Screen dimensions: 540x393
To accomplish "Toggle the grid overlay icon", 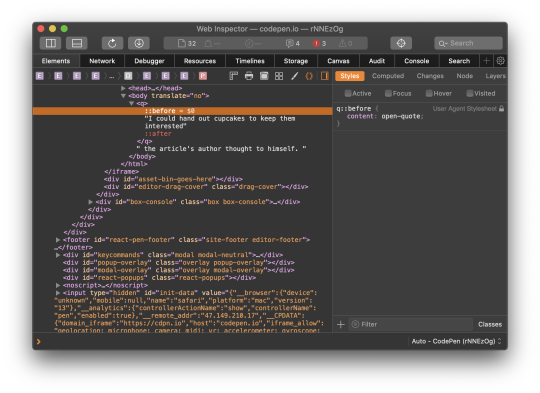I will 279,76.
